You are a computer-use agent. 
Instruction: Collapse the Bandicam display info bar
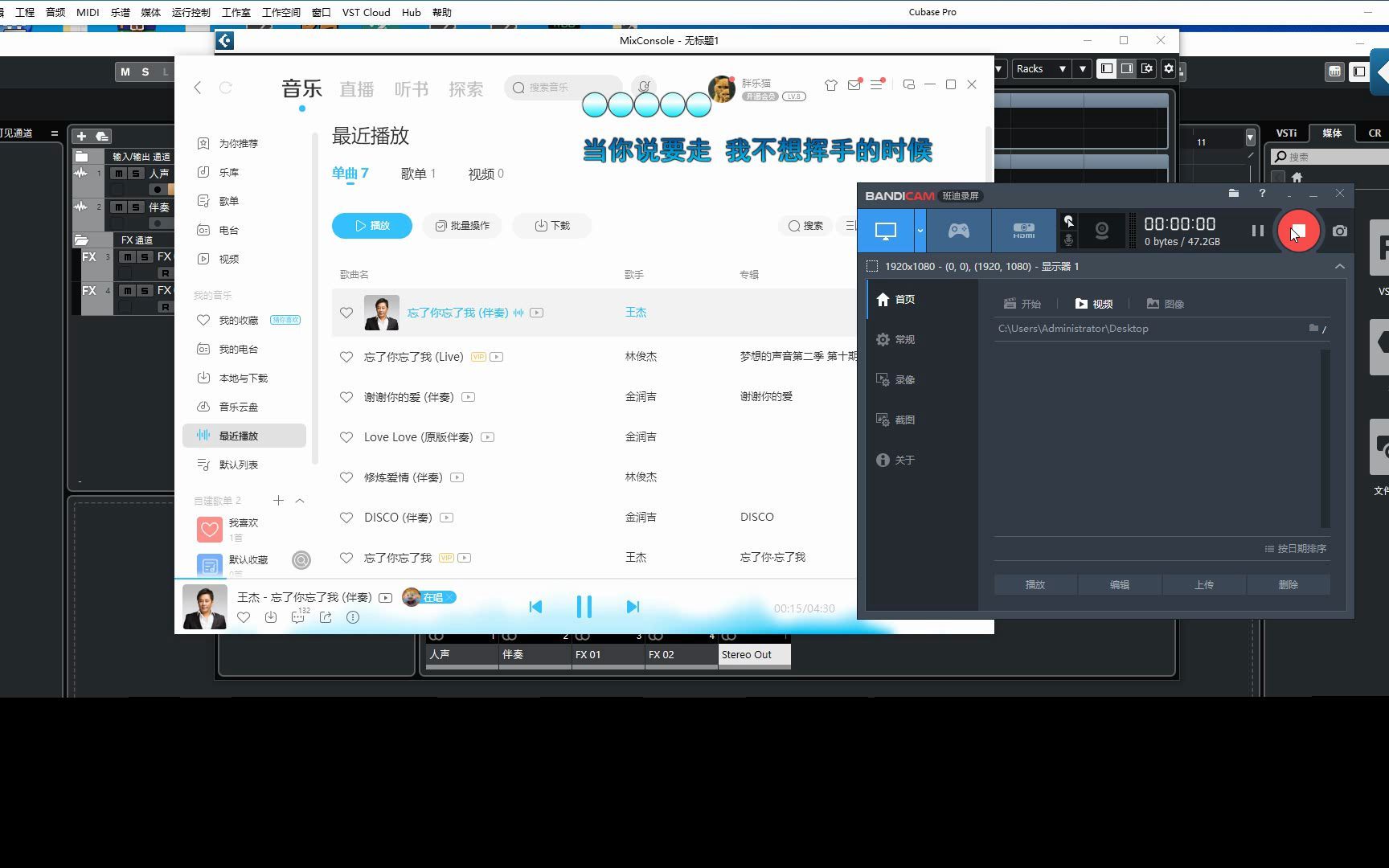pos(1340,266)
